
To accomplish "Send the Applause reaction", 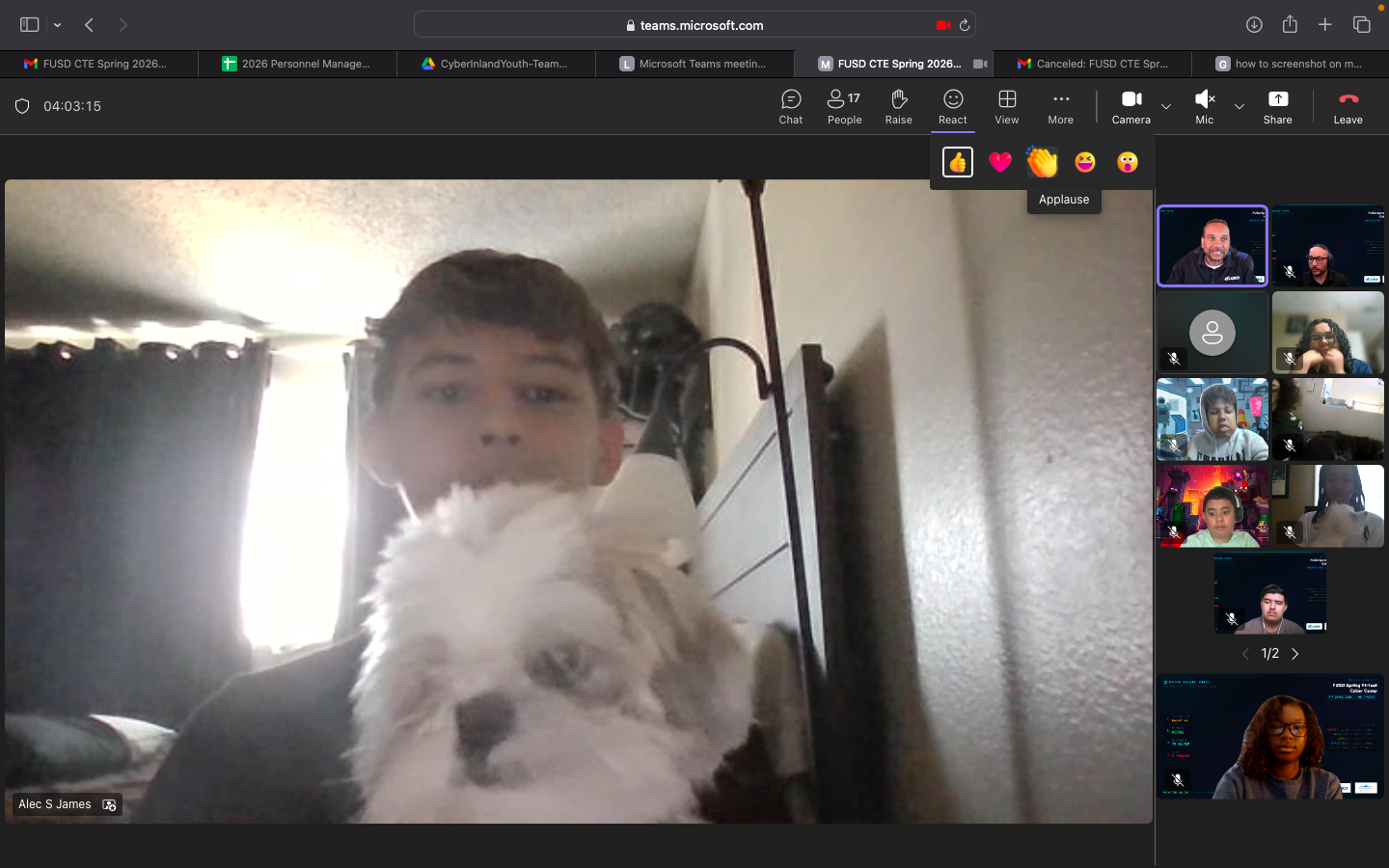I will click(1042, 162).
